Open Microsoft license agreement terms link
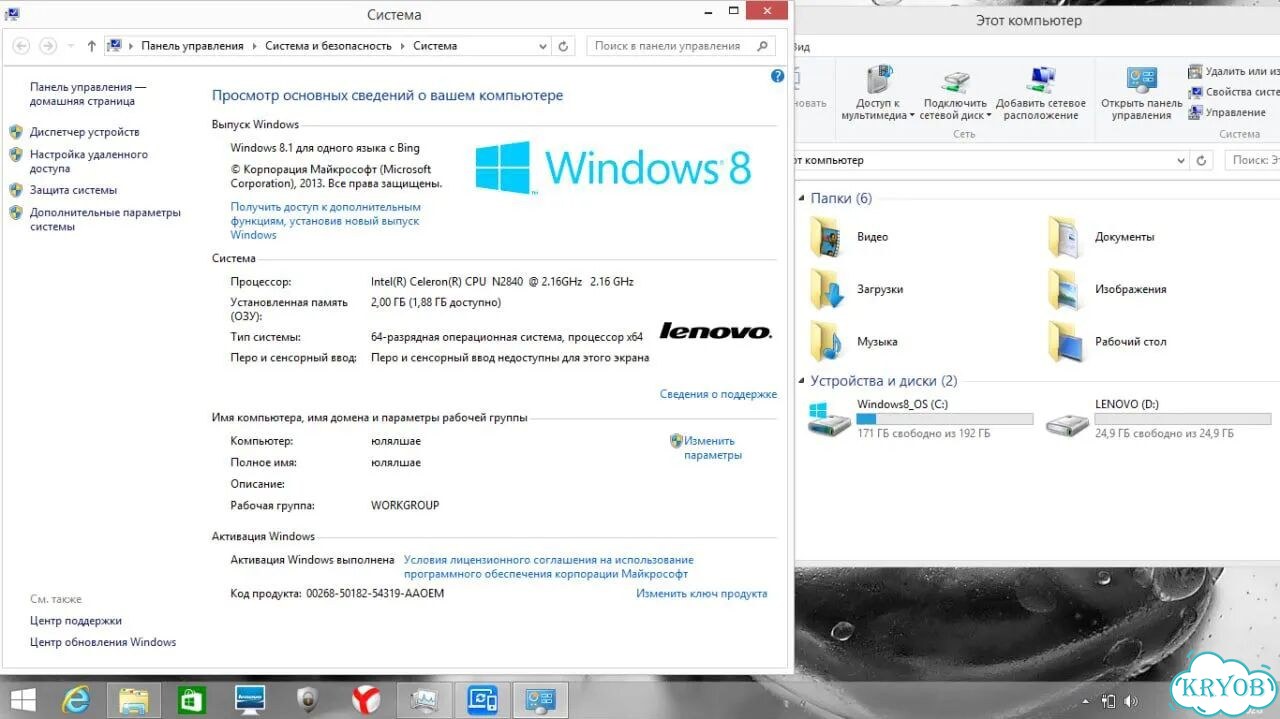This screenshot has width=1280, height=719. pyautogui.click(x=548, y=567)
